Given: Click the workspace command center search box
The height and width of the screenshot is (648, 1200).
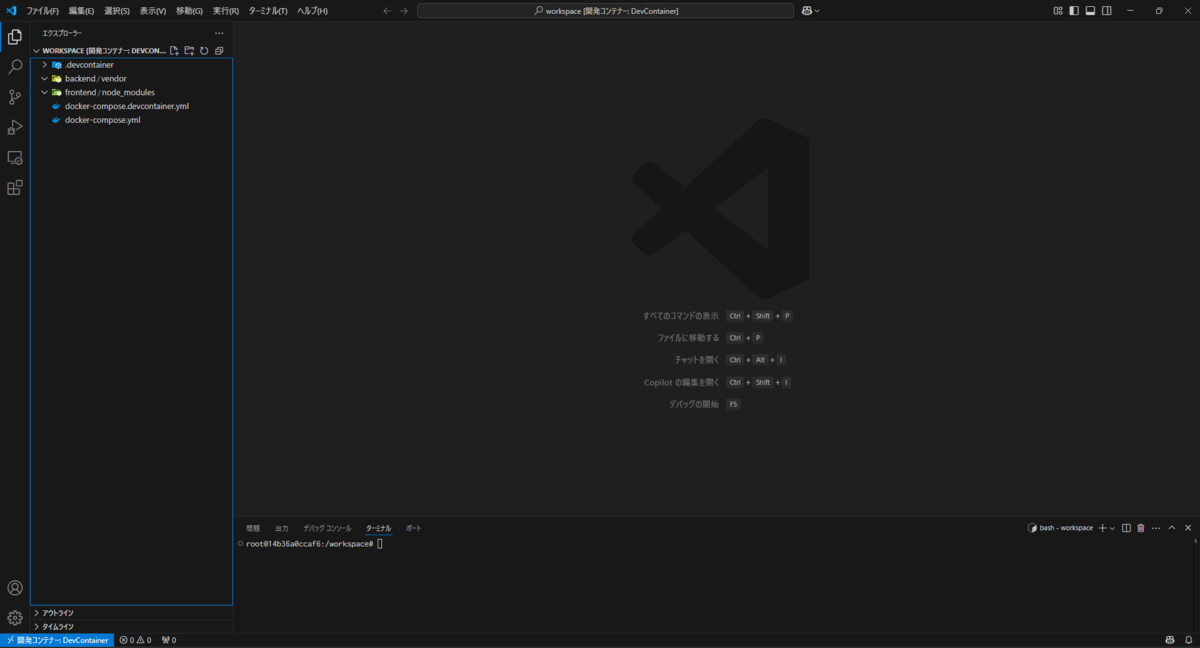Looking at the screenshot, I should (x=605, y=11).
